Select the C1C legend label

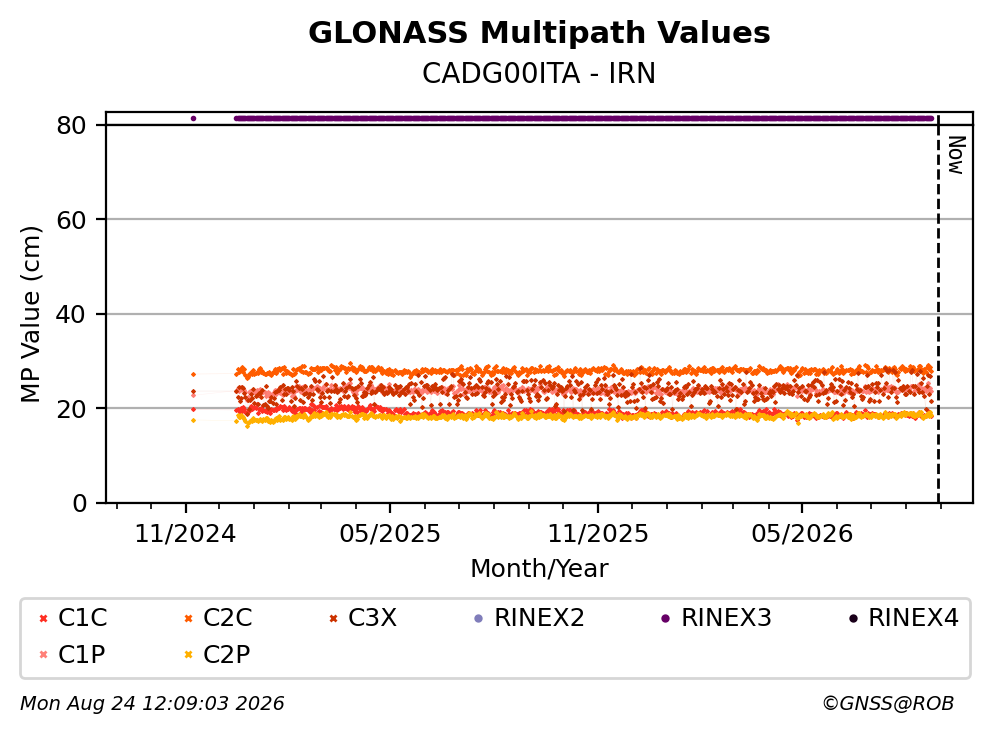(x=82, y=618)
